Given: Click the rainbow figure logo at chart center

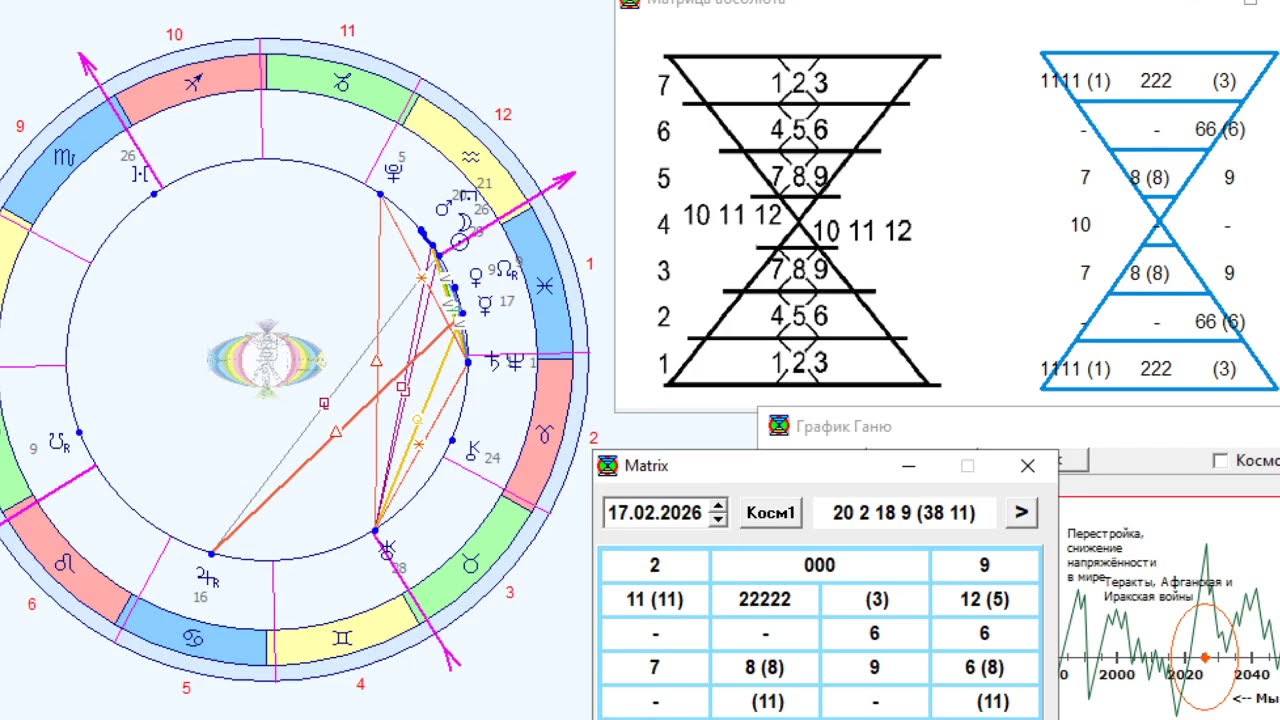Looking at the screenshot, I should click(x=266, y=358).
